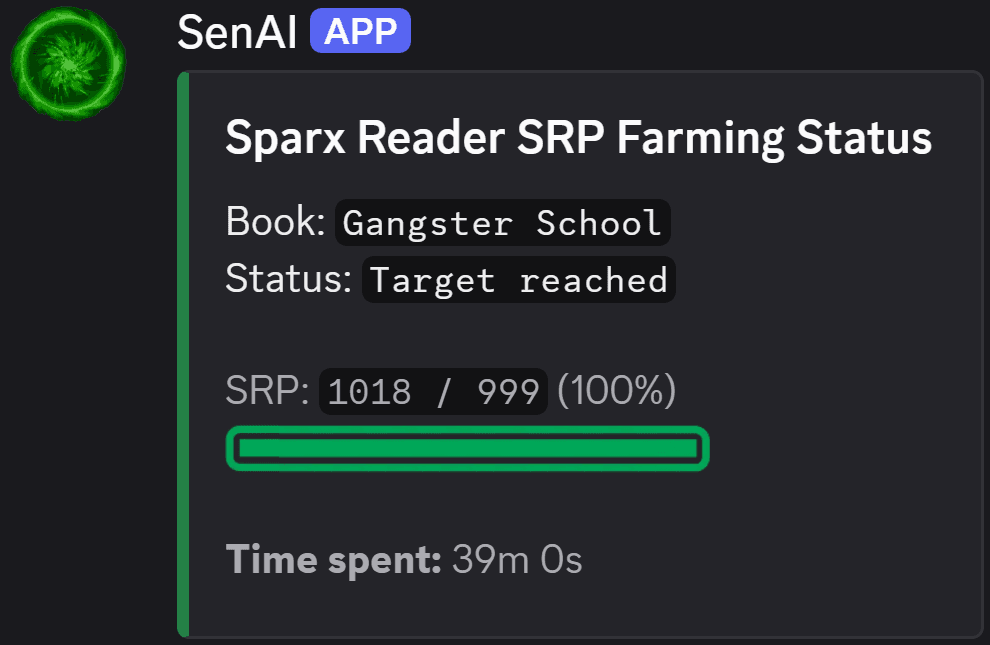Screen dimensions: 990x645
Task: Click the 39m 0s time spent value
Action: (516, 559)
